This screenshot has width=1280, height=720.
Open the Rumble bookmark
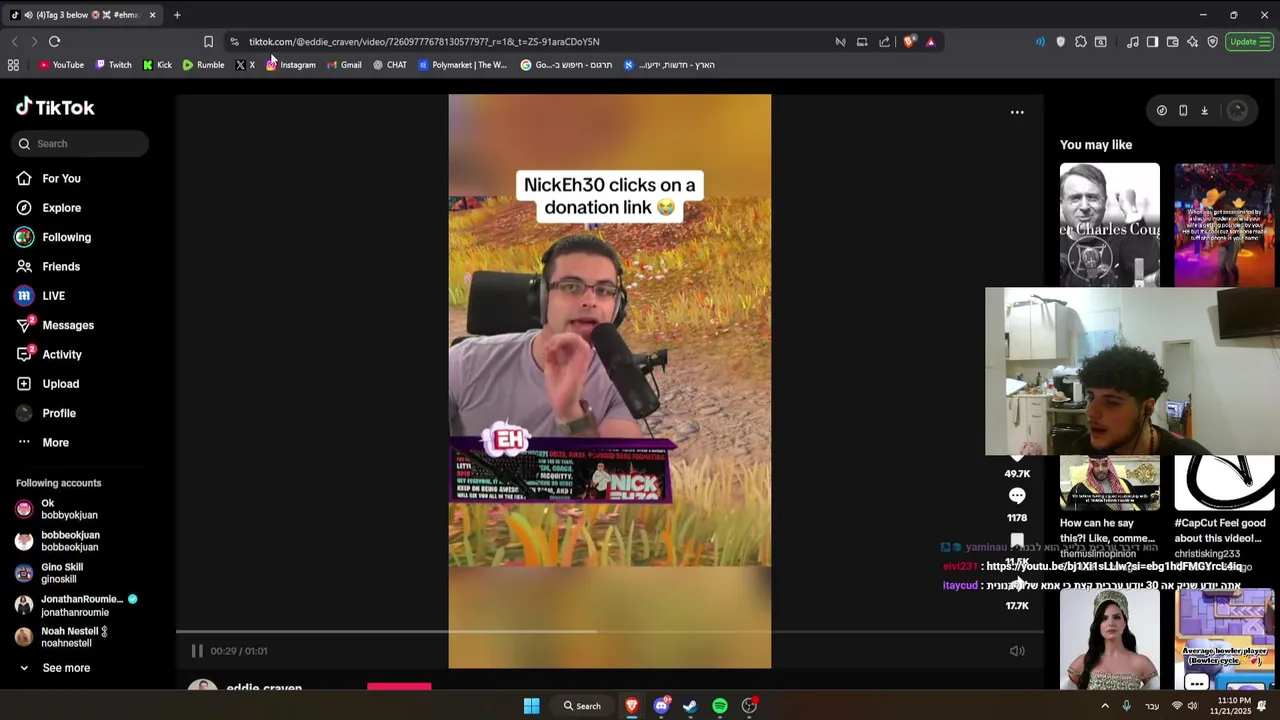(x=203, y=65)
